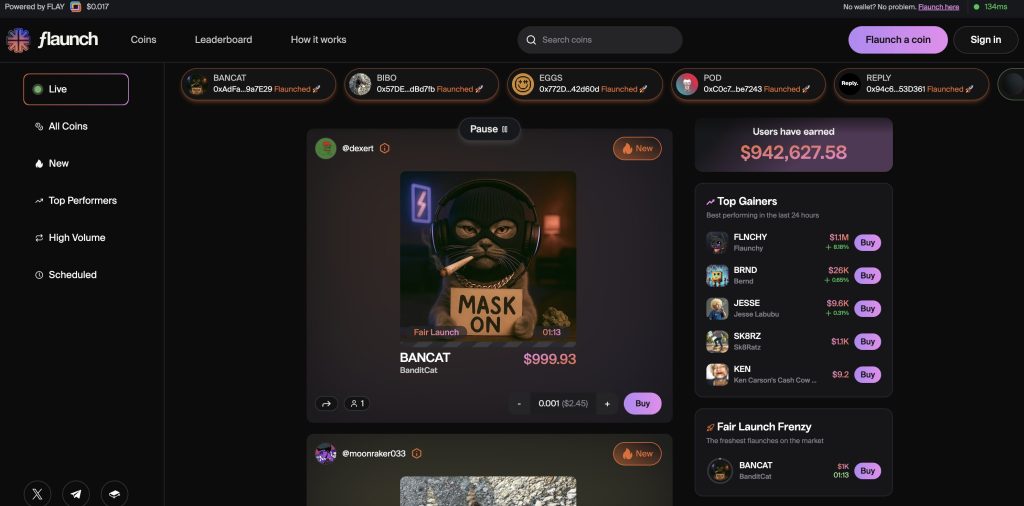Click the Sign in button
The width and height of the screenshot is (1024, 506).
985,40
